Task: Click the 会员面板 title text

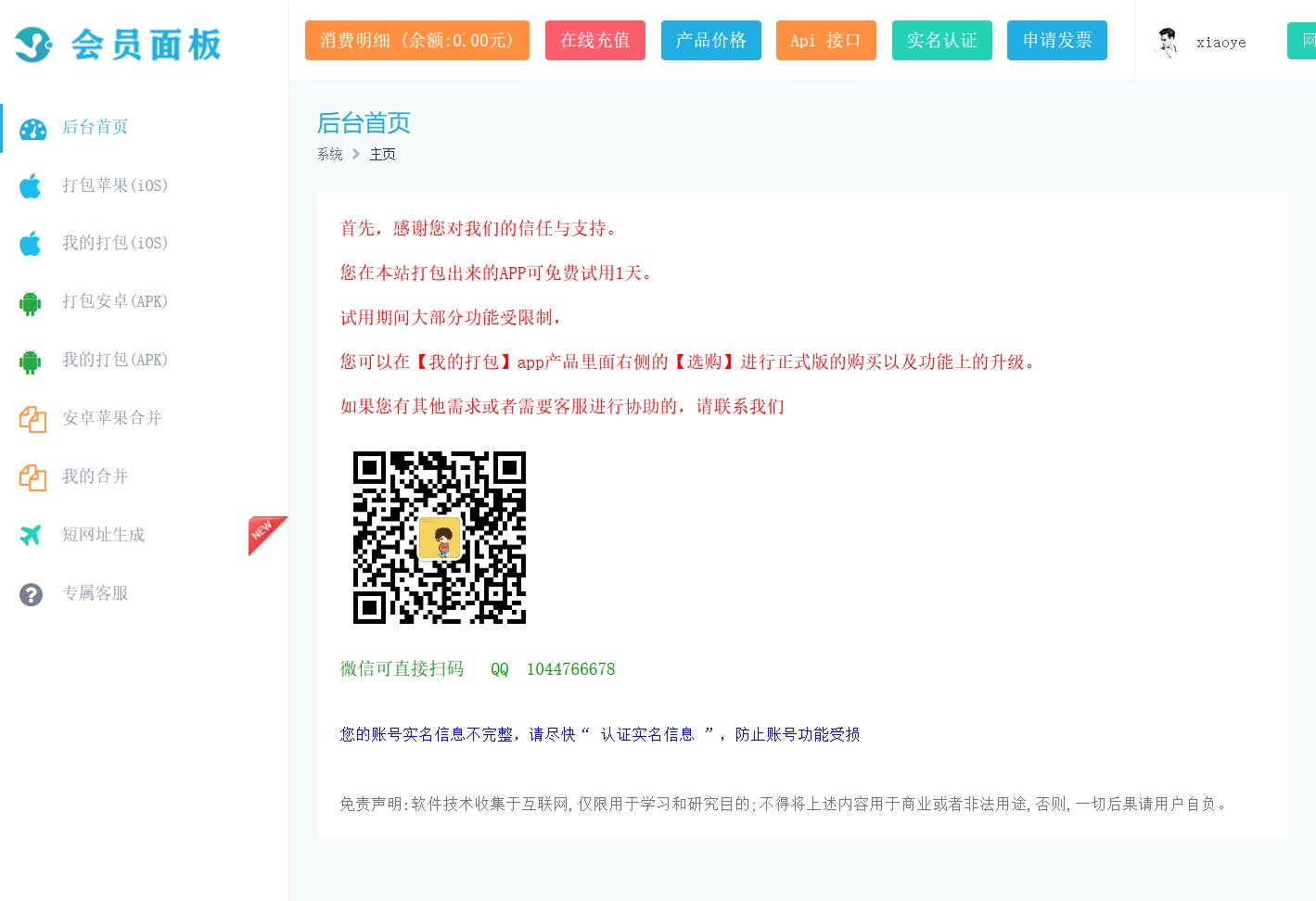Action: 147,44
